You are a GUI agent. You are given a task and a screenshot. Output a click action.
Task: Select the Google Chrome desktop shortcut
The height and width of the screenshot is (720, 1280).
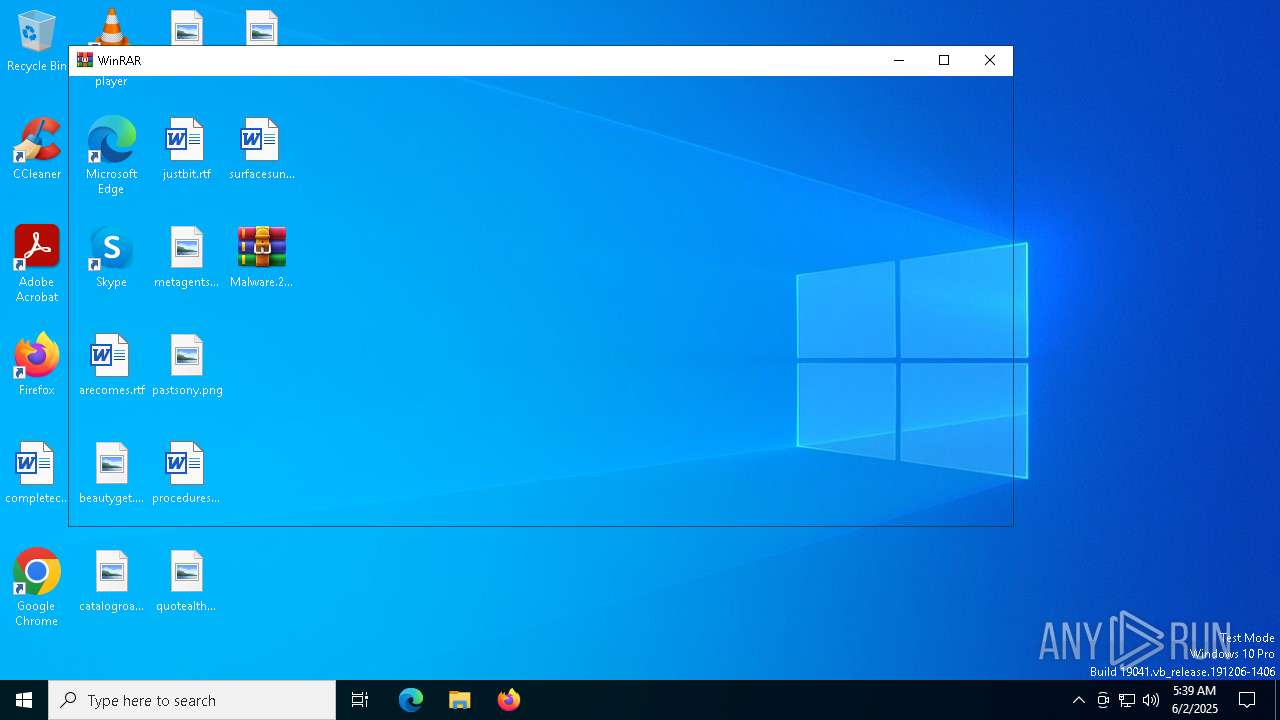[37, 588]
